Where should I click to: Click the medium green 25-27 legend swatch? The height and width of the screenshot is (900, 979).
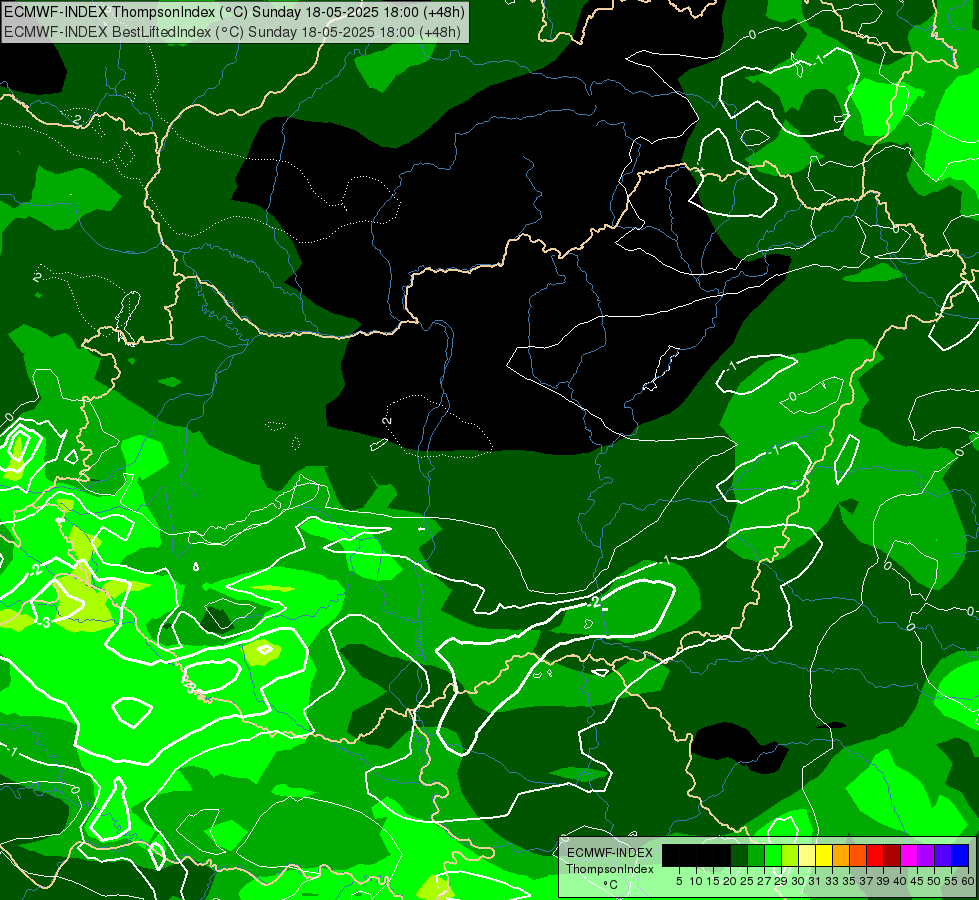756,856
